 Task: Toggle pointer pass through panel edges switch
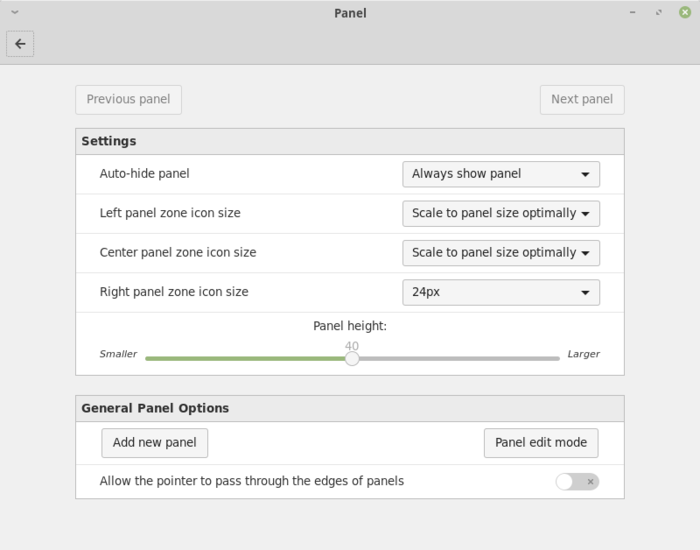577,482
